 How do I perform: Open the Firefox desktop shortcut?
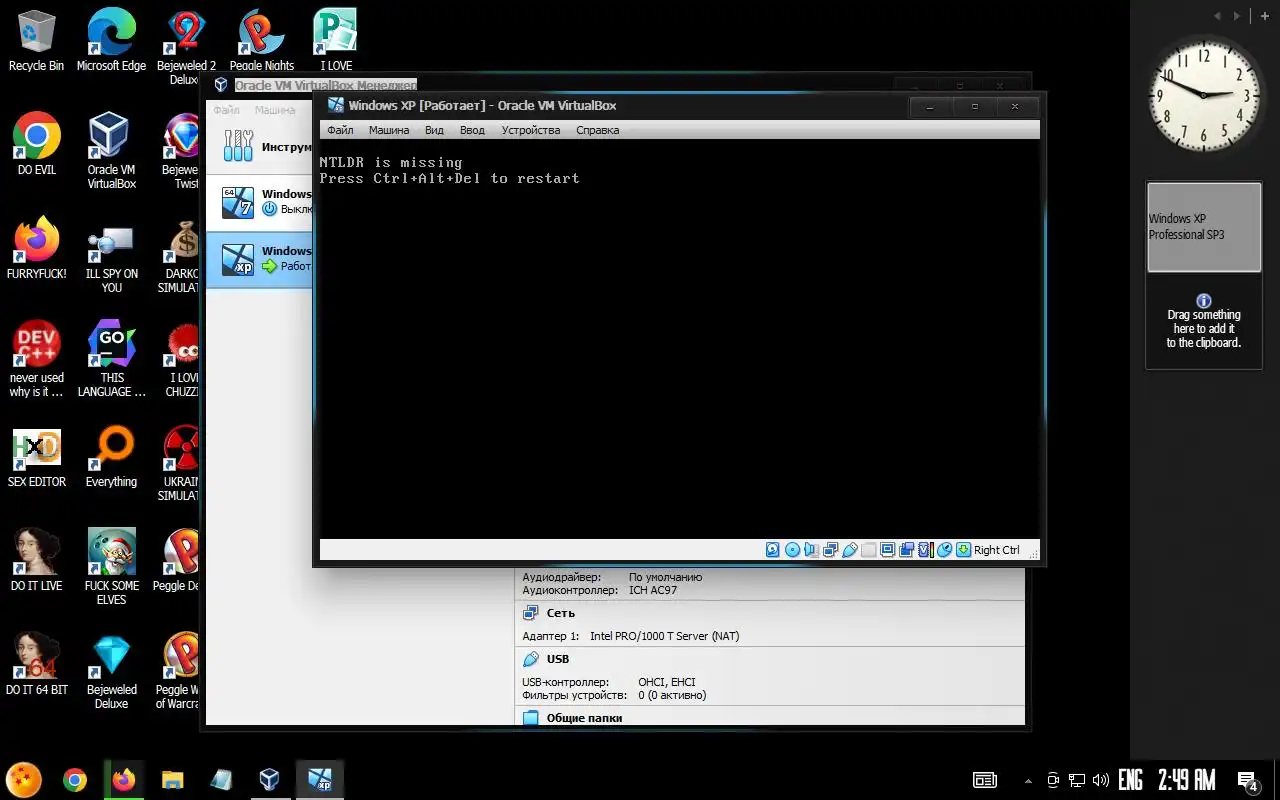[36, 248]
